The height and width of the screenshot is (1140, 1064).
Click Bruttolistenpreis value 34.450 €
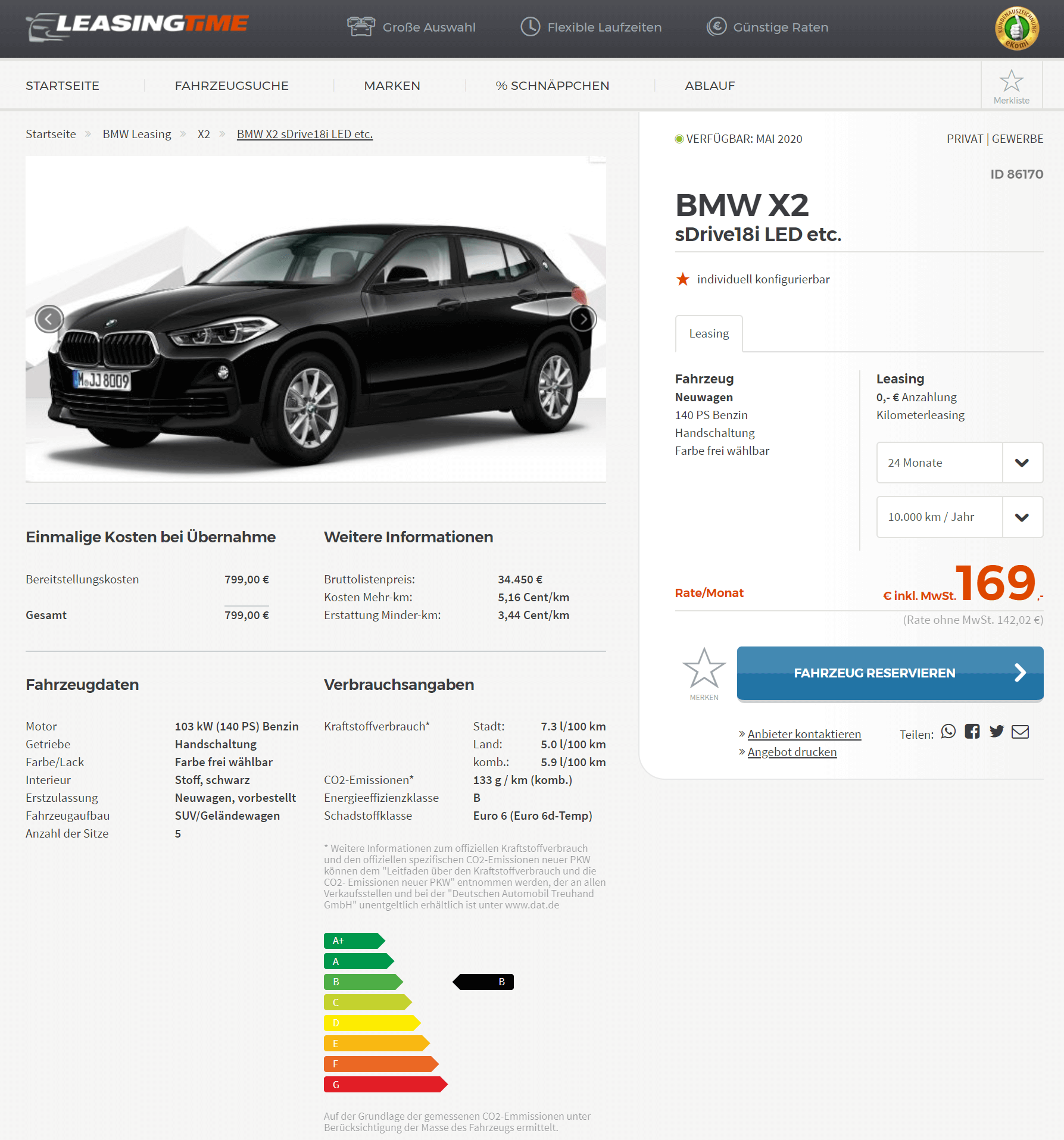coord(520,579)
